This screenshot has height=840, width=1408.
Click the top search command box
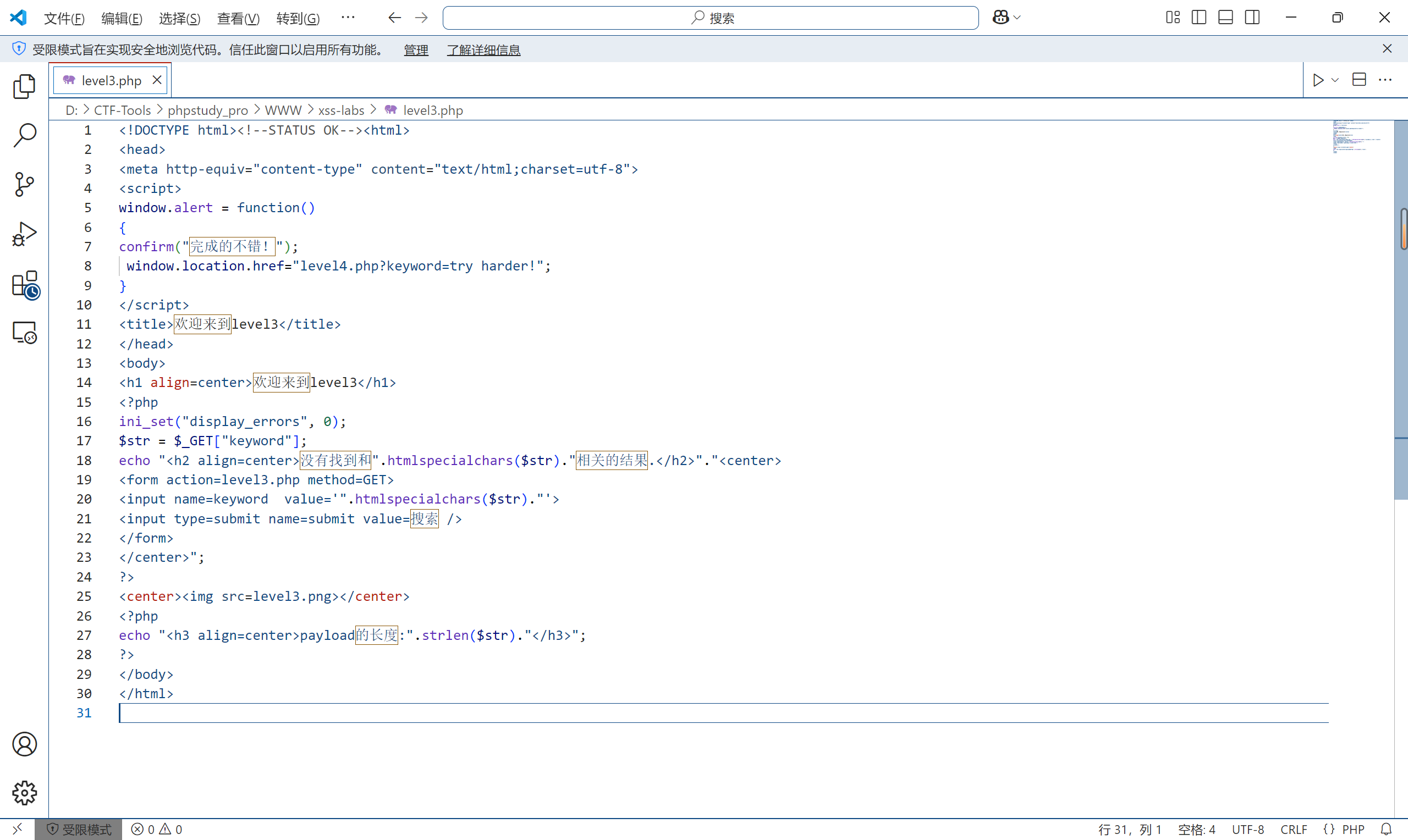pyautogui.click(x=710, y=18)
